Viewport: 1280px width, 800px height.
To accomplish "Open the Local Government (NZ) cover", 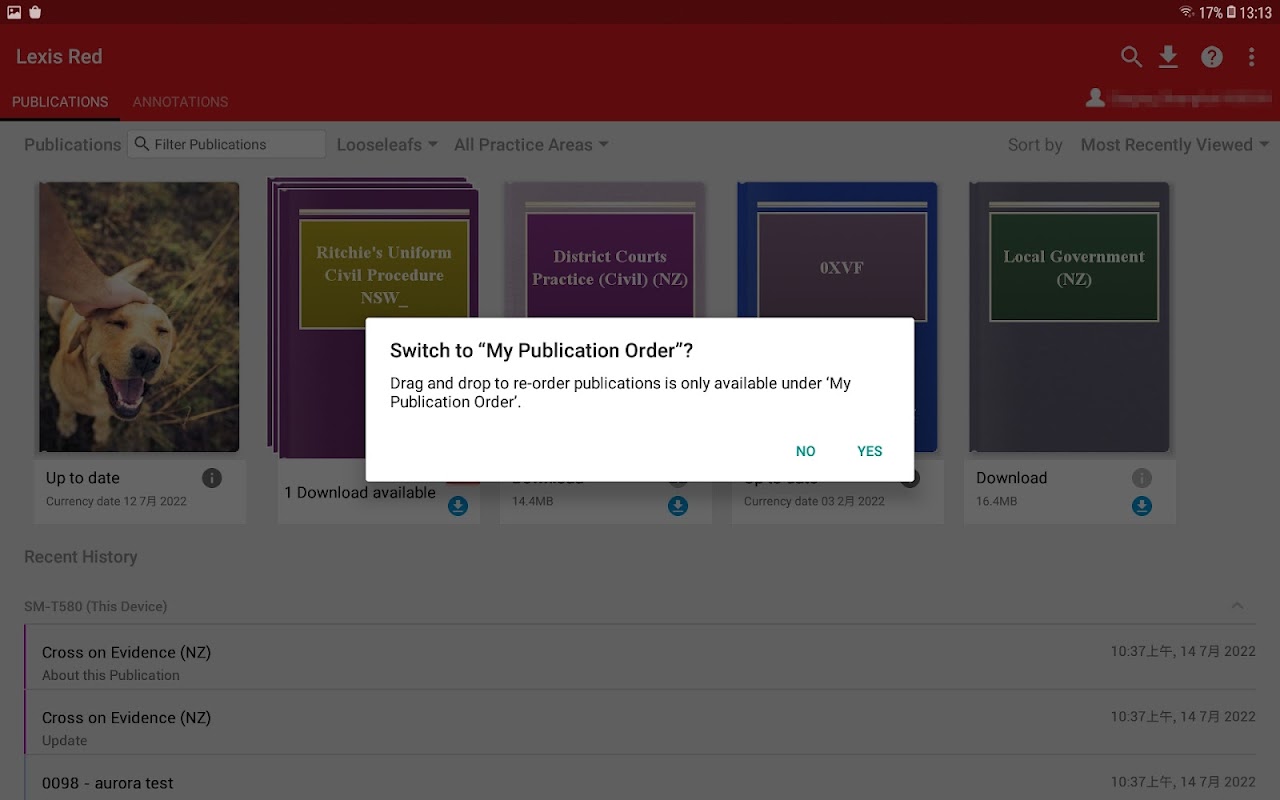I will coord(1070,317).
